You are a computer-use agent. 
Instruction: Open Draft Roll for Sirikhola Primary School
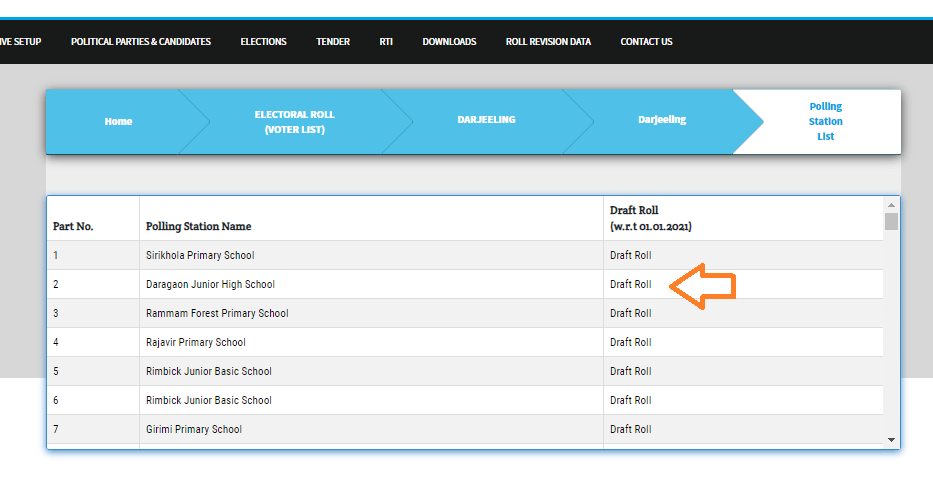pos(630,255)
